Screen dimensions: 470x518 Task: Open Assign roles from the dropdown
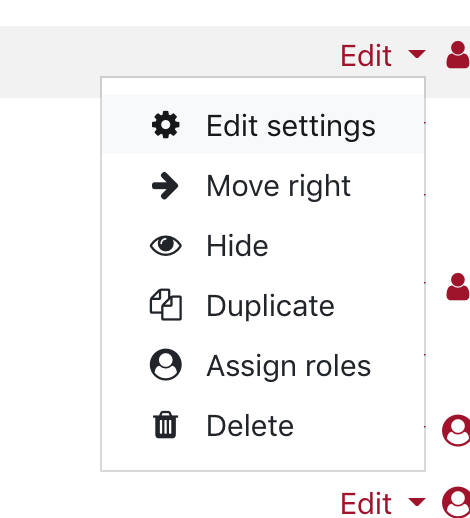tap(263, 365)
